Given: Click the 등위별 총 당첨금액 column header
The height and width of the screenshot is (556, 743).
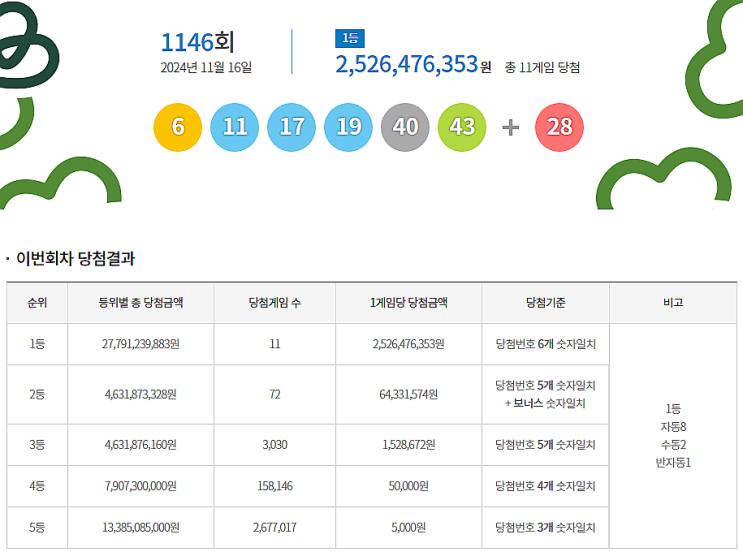Looking at the screenshot, I should click(x=141, y=302).
